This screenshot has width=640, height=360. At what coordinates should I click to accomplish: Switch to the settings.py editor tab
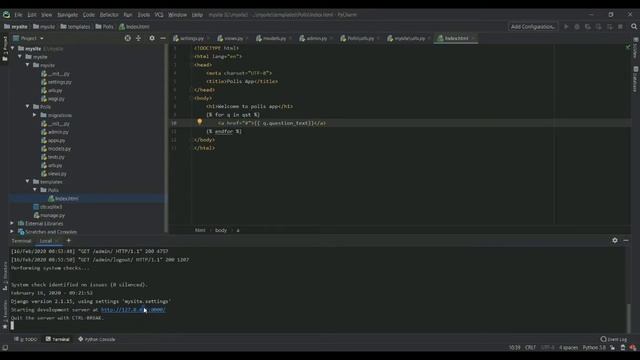point(191,38)
